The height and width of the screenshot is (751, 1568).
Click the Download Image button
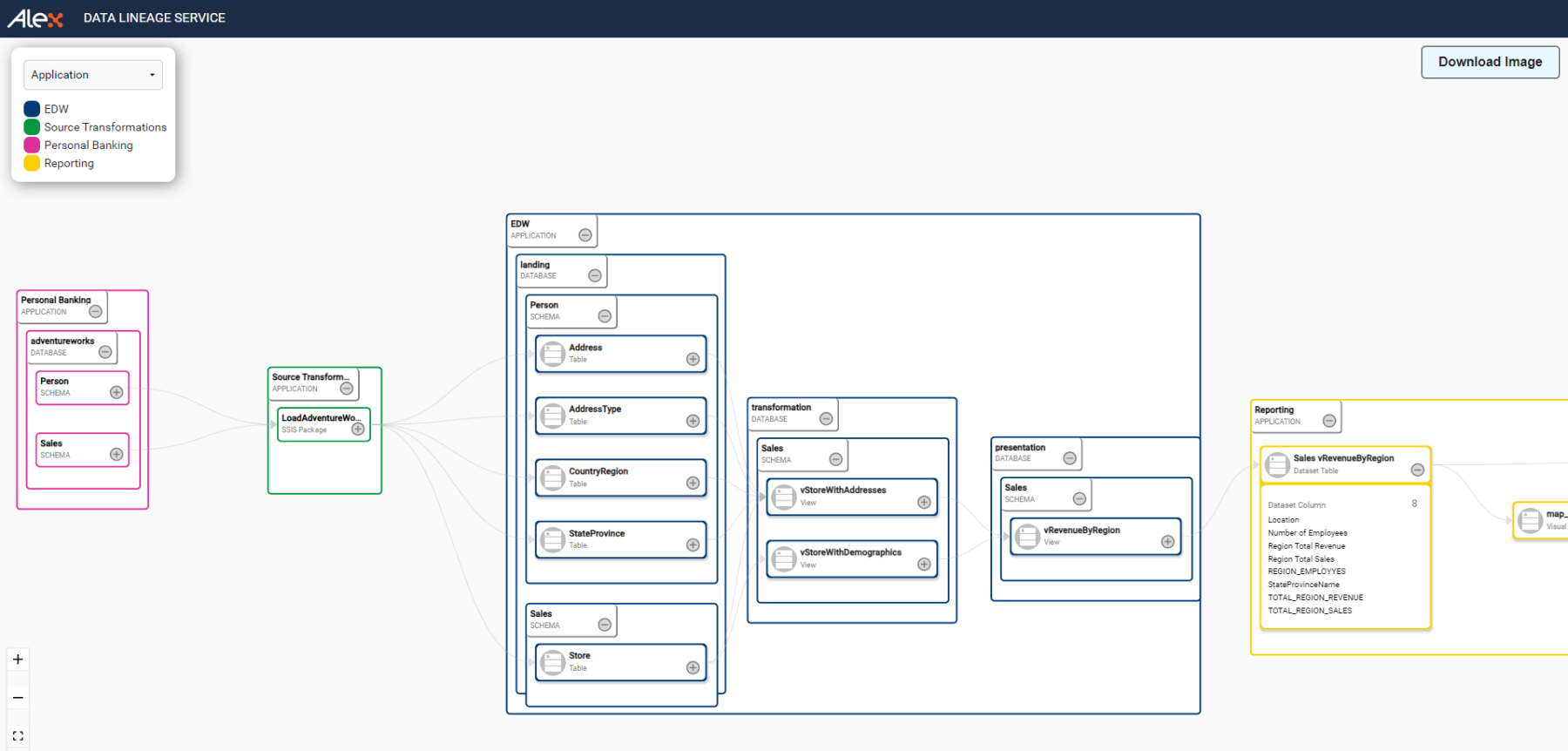pyautogui.click(x=1490, y=62)
